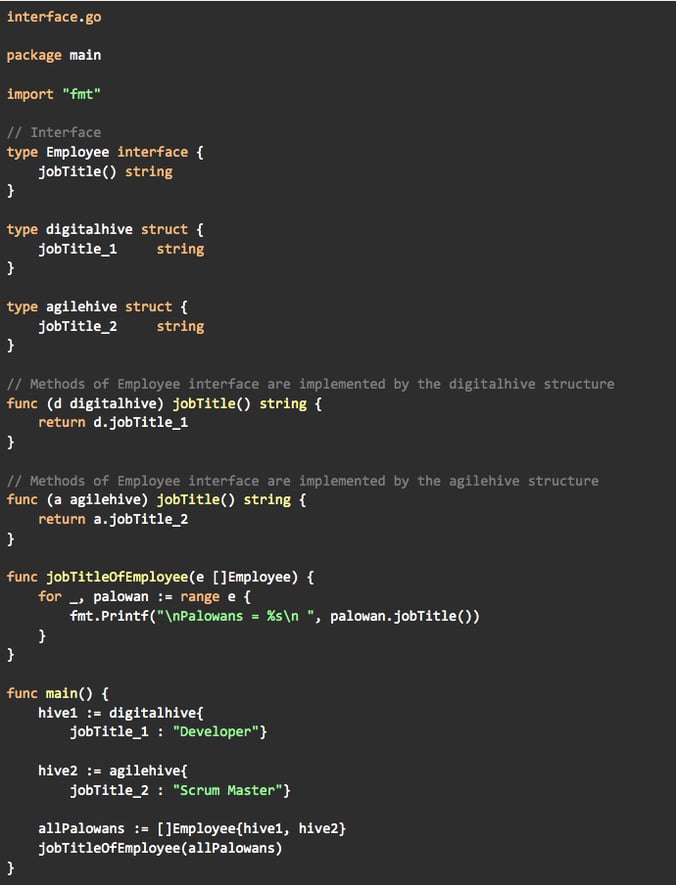The width and height of the screenshot is (676, 886).
Task: Click the return a.jobTitle_2 statement
Action: pos(113,520)
